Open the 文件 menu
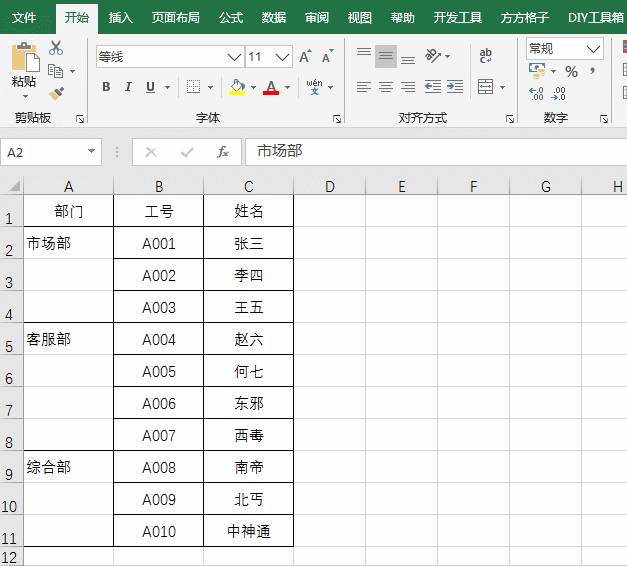 tap(24, 18)
